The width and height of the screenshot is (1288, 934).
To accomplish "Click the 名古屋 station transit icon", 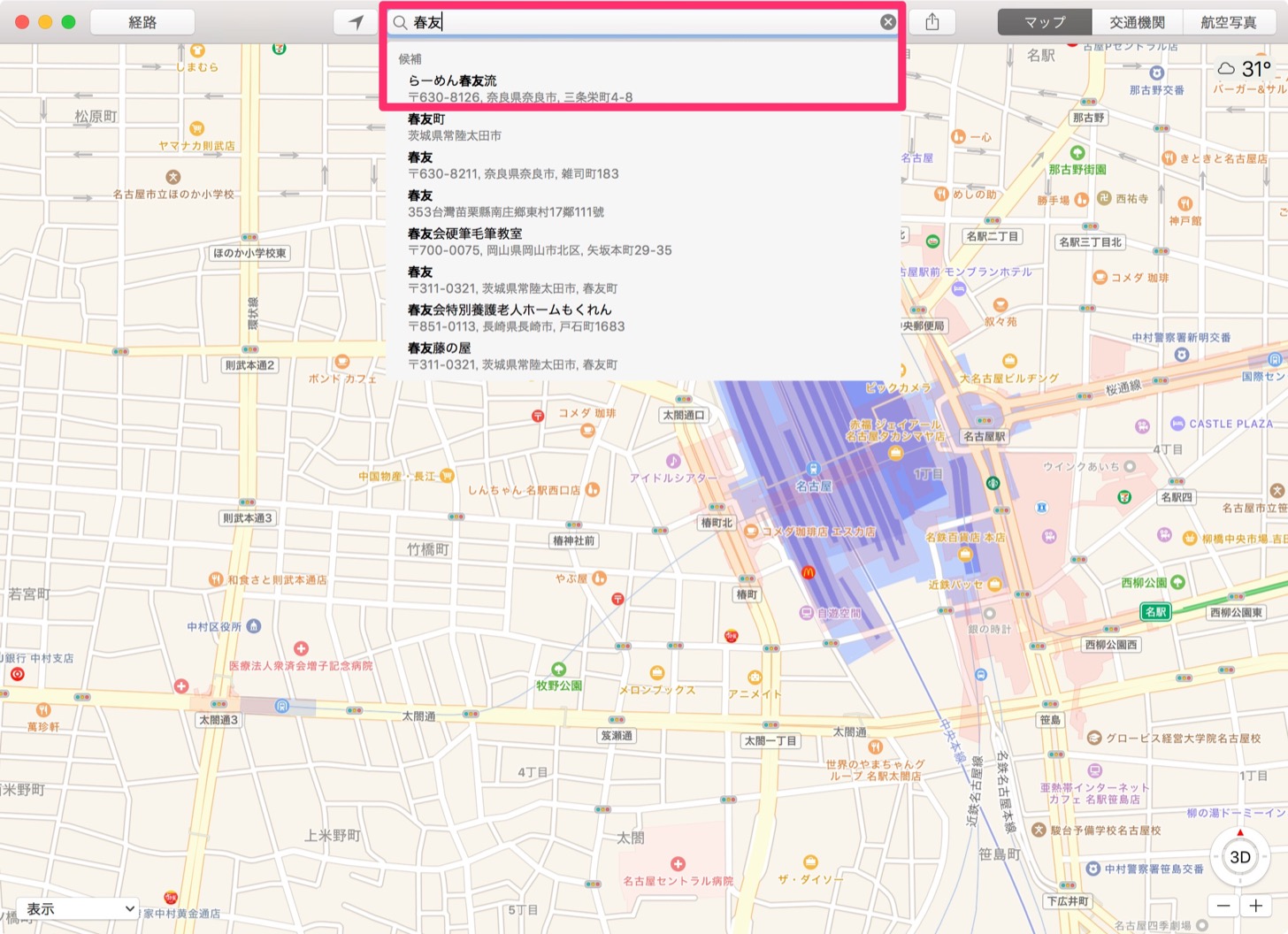I will (813, 469).
